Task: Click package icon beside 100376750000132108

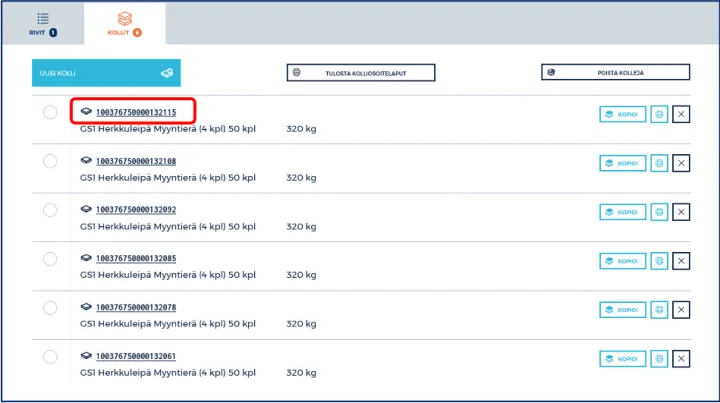Action: click(86, 161)
